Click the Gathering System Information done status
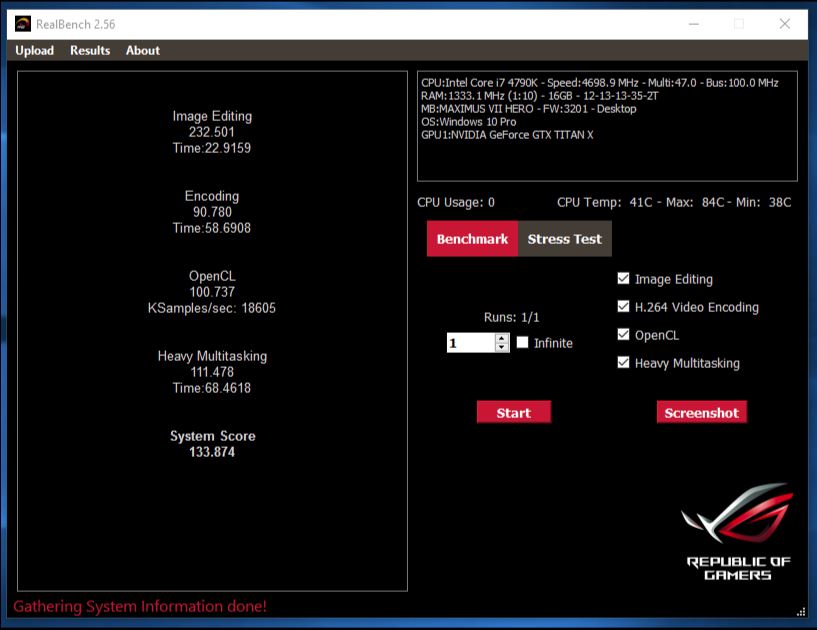Image resolution: width=817 pixels, height=630 pixels. tap(140, 606)
